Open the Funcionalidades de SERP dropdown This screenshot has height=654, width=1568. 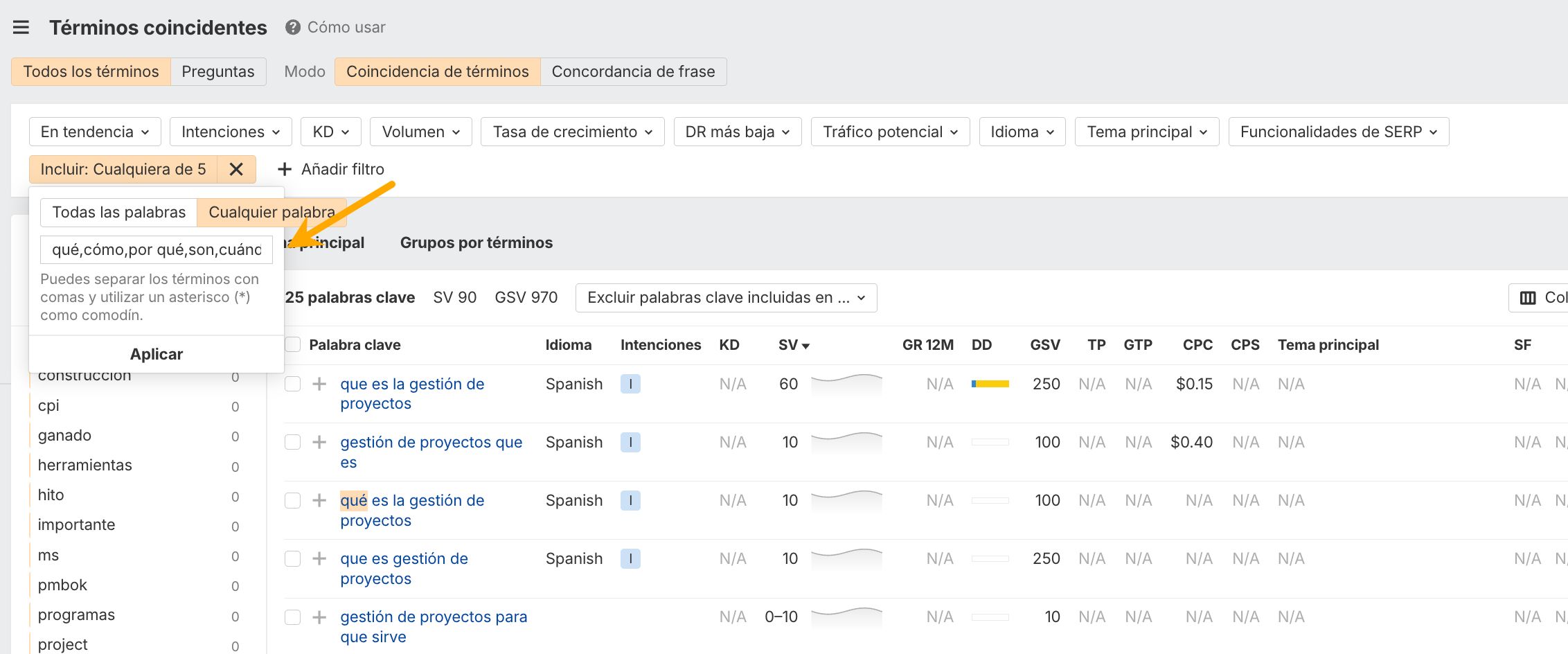(x=1337, y=132)
